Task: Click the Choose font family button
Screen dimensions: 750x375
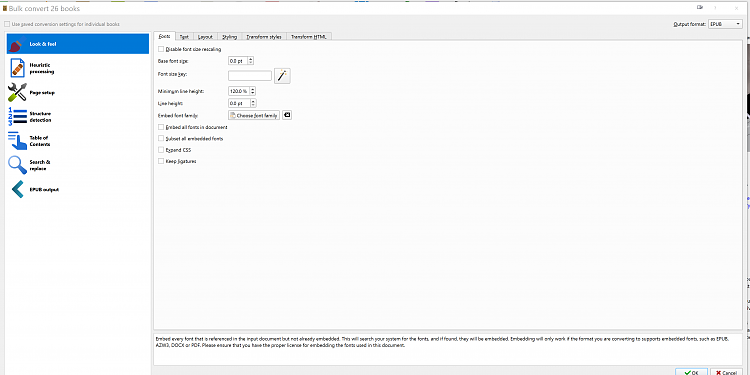Action: pyautogui.click(x=254, y=115)
